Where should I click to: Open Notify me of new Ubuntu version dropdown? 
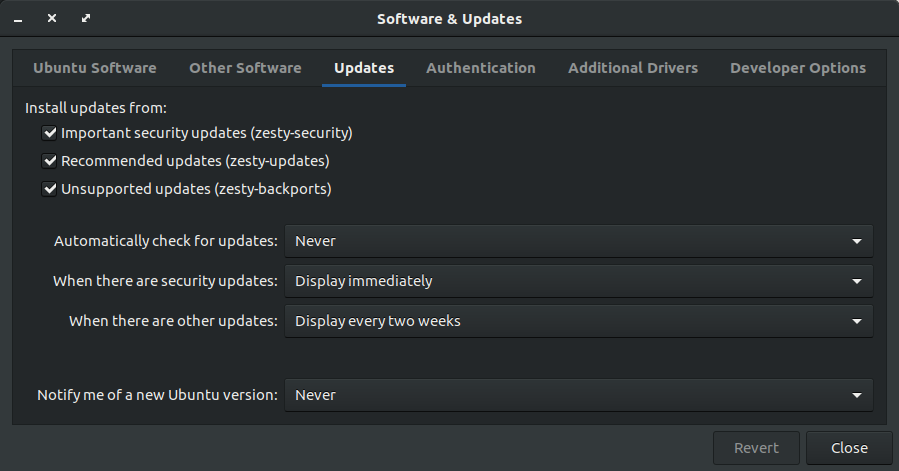579,395
